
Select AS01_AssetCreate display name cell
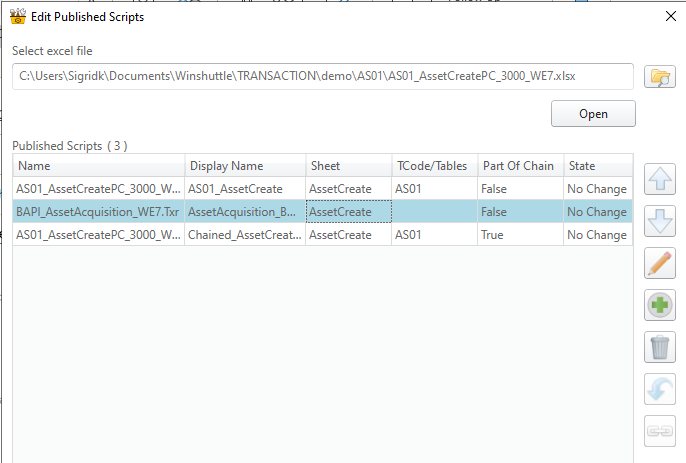point(245,189)
